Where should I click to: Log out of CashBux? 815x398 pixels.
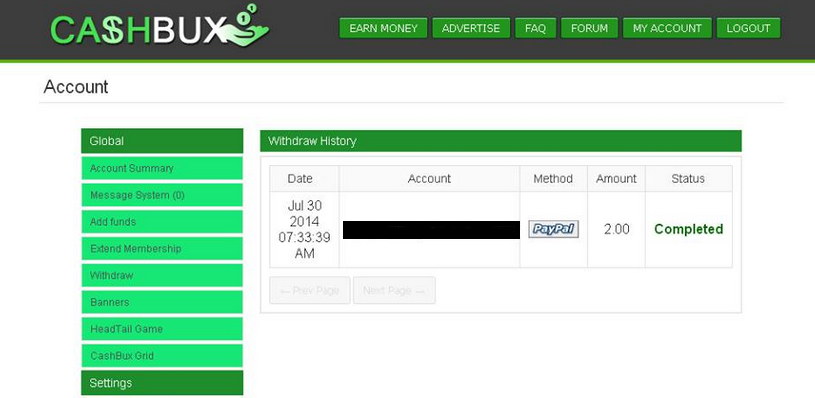click(748, 28)
